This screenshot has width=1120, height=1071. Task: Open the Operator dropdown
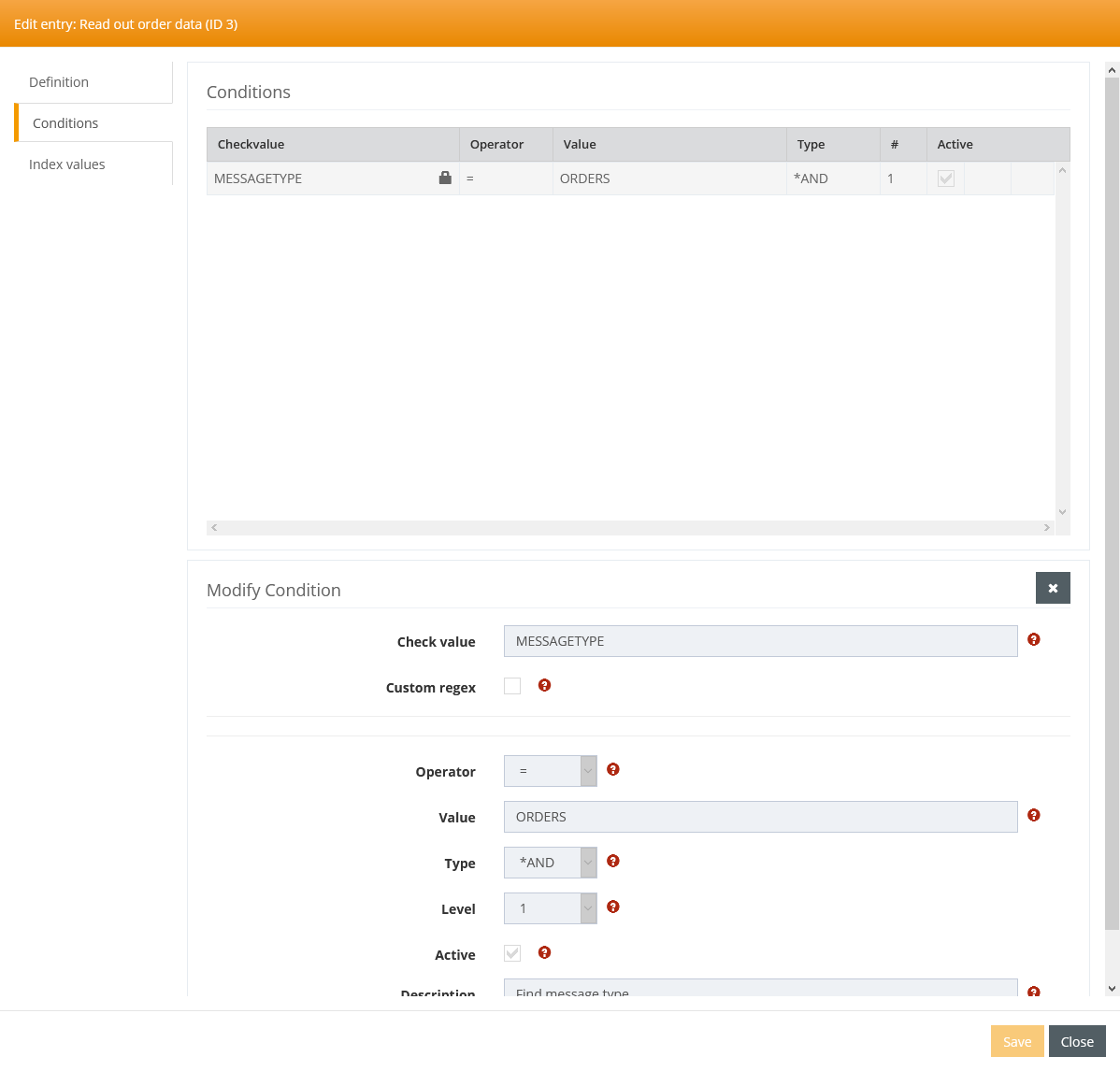pyautogui.click(x=550, y=771)
